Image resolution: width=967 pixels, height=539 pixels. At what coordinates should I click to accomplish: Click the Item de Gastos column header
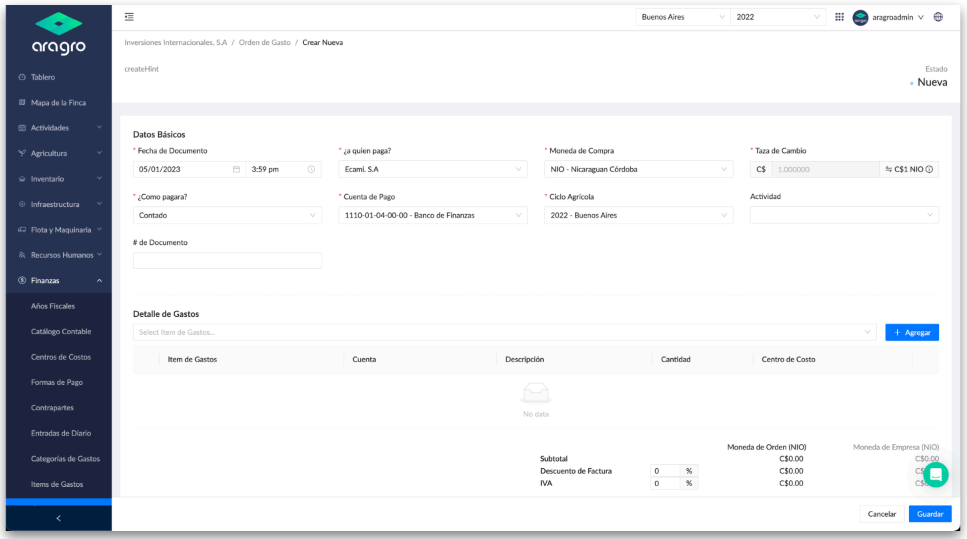[192, 359]
